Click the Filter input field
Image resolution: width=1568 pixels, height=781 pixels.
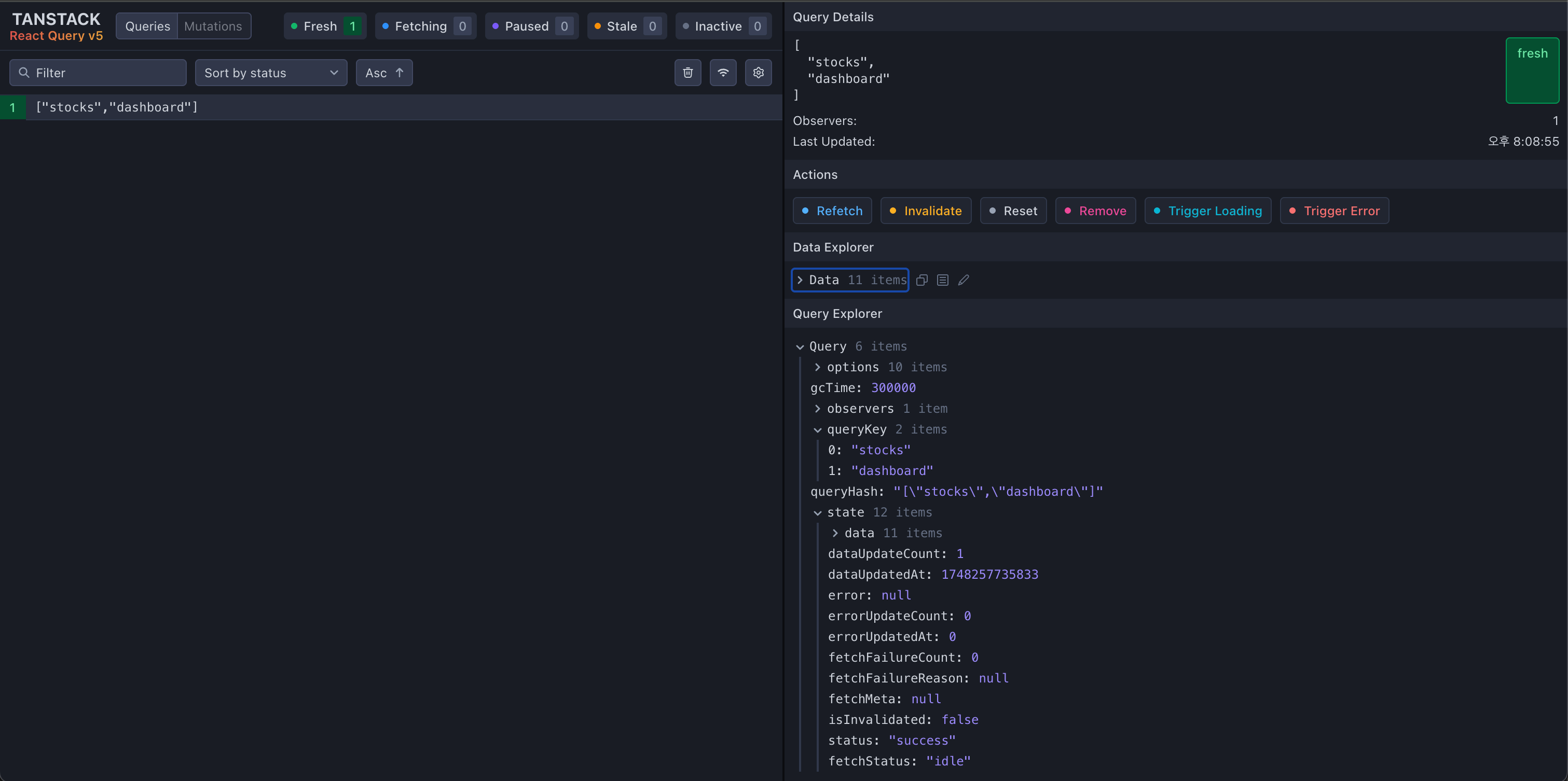(x=98, y=73)
